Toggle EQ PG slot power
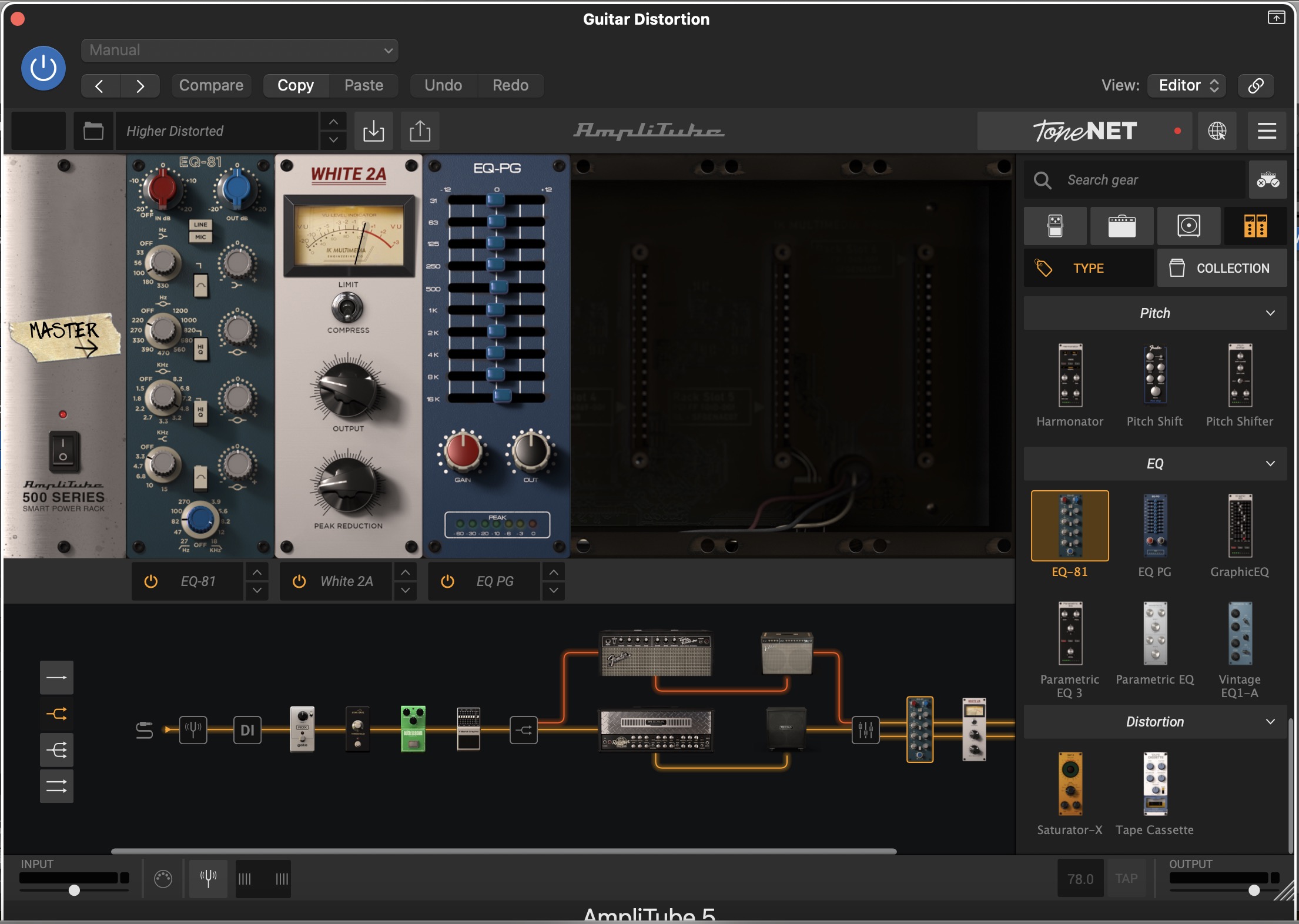Screen dimensions: 1299x924 click(447, 581)
